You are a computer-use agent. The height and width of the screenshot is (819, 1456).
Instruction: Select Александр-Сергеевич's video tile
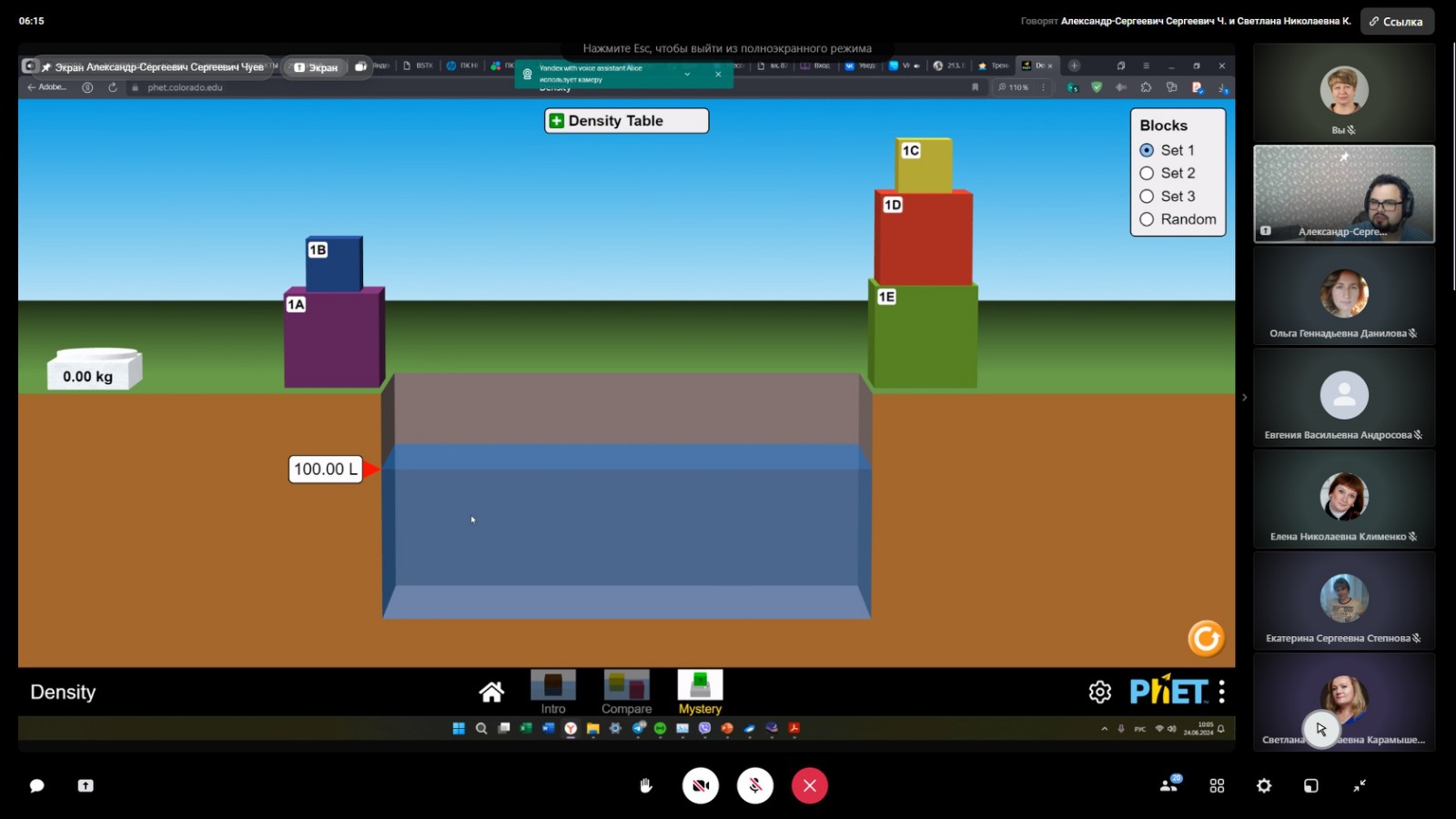coord(1344,194)
